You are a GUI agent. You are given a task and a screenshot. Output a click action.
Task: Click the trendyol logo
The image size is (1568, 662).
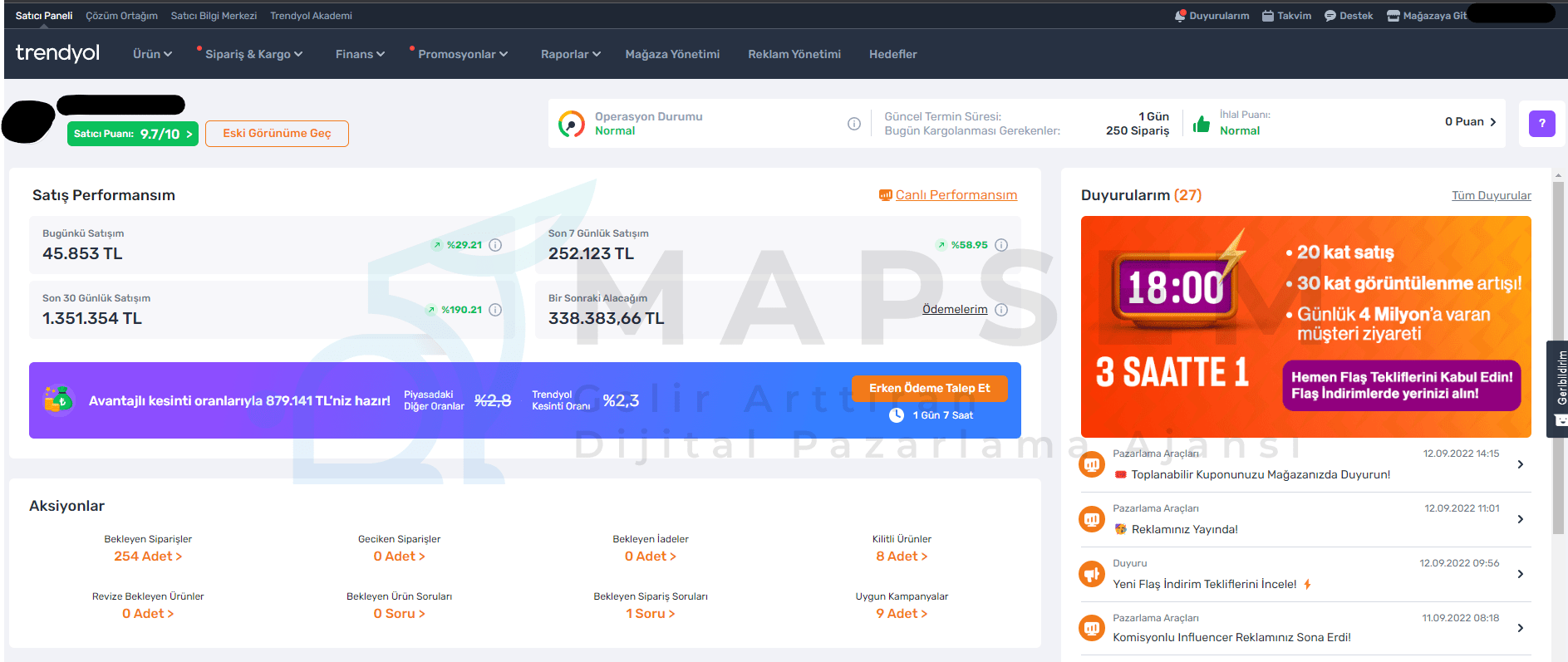coord(57,53)
